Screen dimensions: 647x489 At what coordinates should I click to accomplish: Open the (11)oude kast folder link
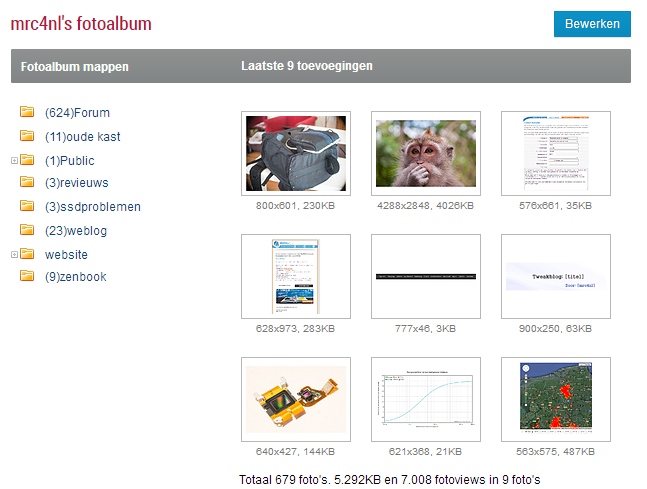[x=83, y=137]
